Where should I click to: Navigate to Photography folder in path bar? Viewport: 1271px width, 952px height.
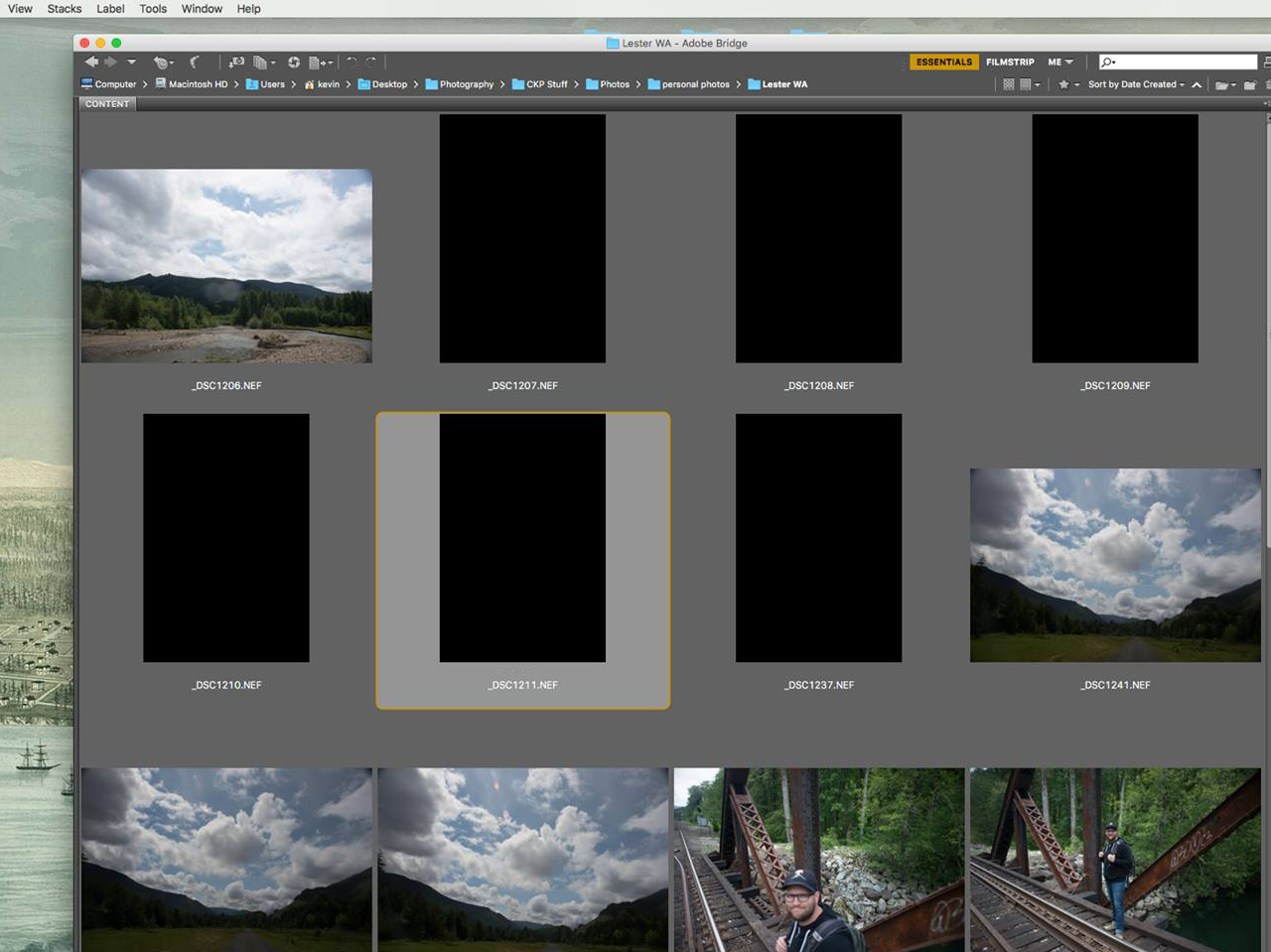tap(466, 85)
